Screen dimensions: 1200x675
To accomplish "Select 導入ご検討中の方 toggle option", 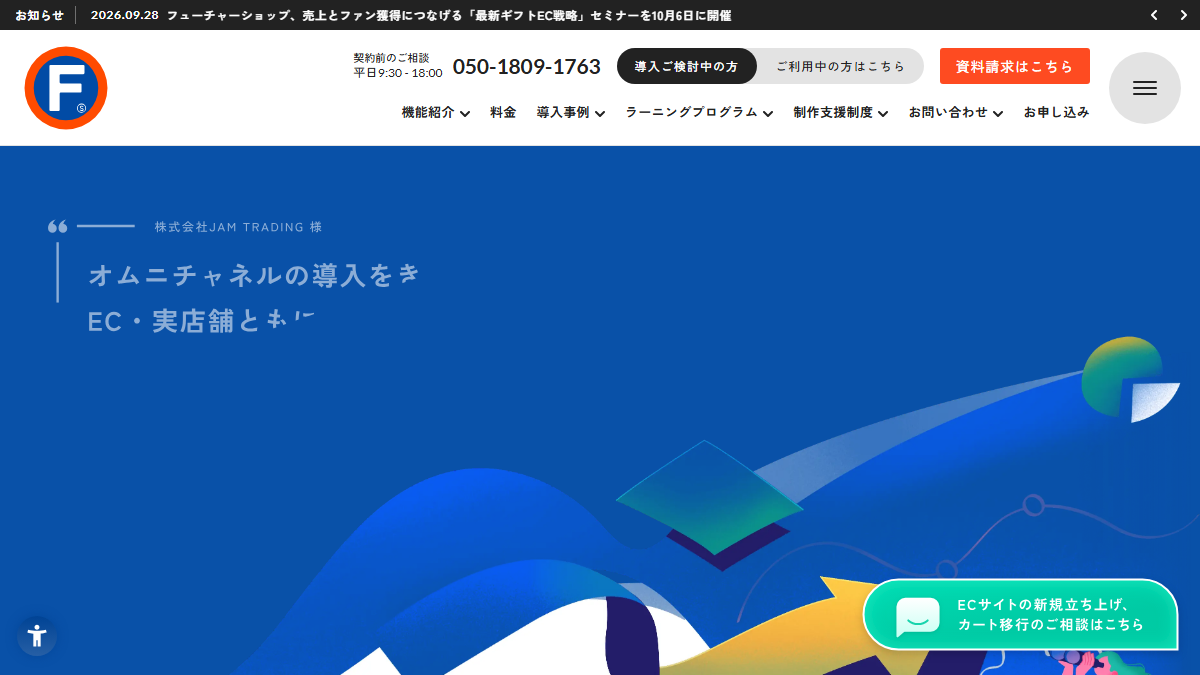I will 686,66.
